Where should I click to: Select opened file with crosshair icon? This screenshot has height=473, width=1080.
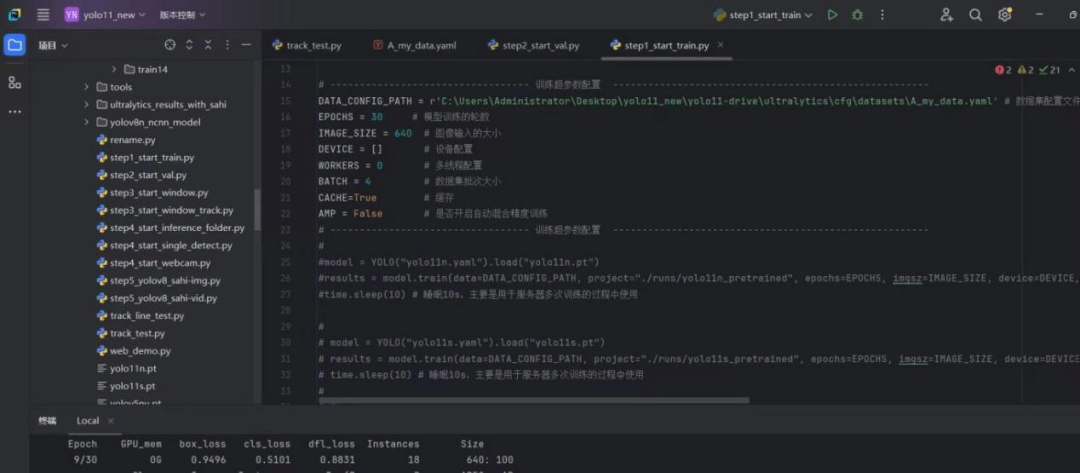click(x=170, y=45)
